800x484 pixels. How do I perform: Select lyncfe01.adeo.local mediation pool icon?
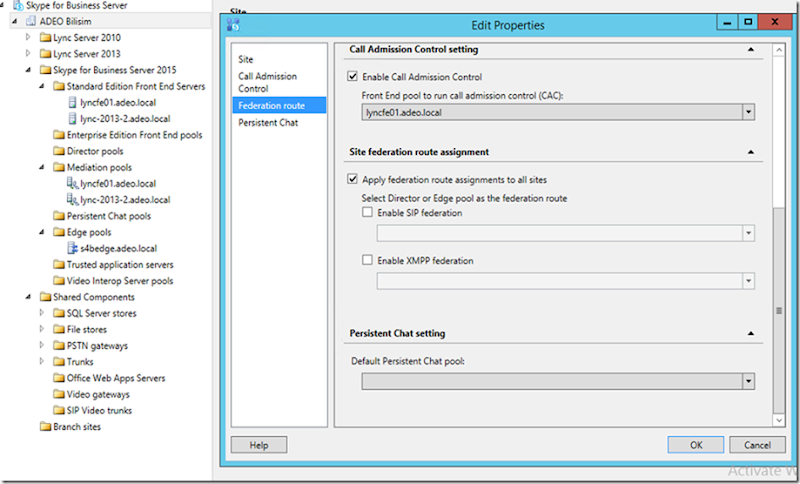coord(72,184)
